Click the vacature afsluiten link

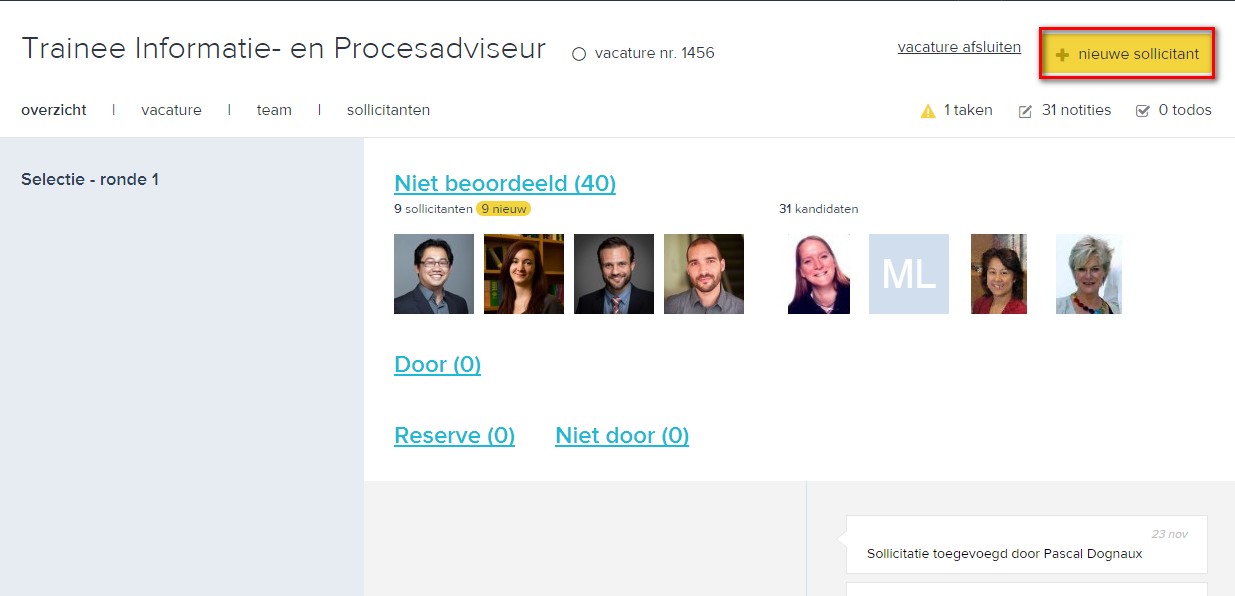959,47
